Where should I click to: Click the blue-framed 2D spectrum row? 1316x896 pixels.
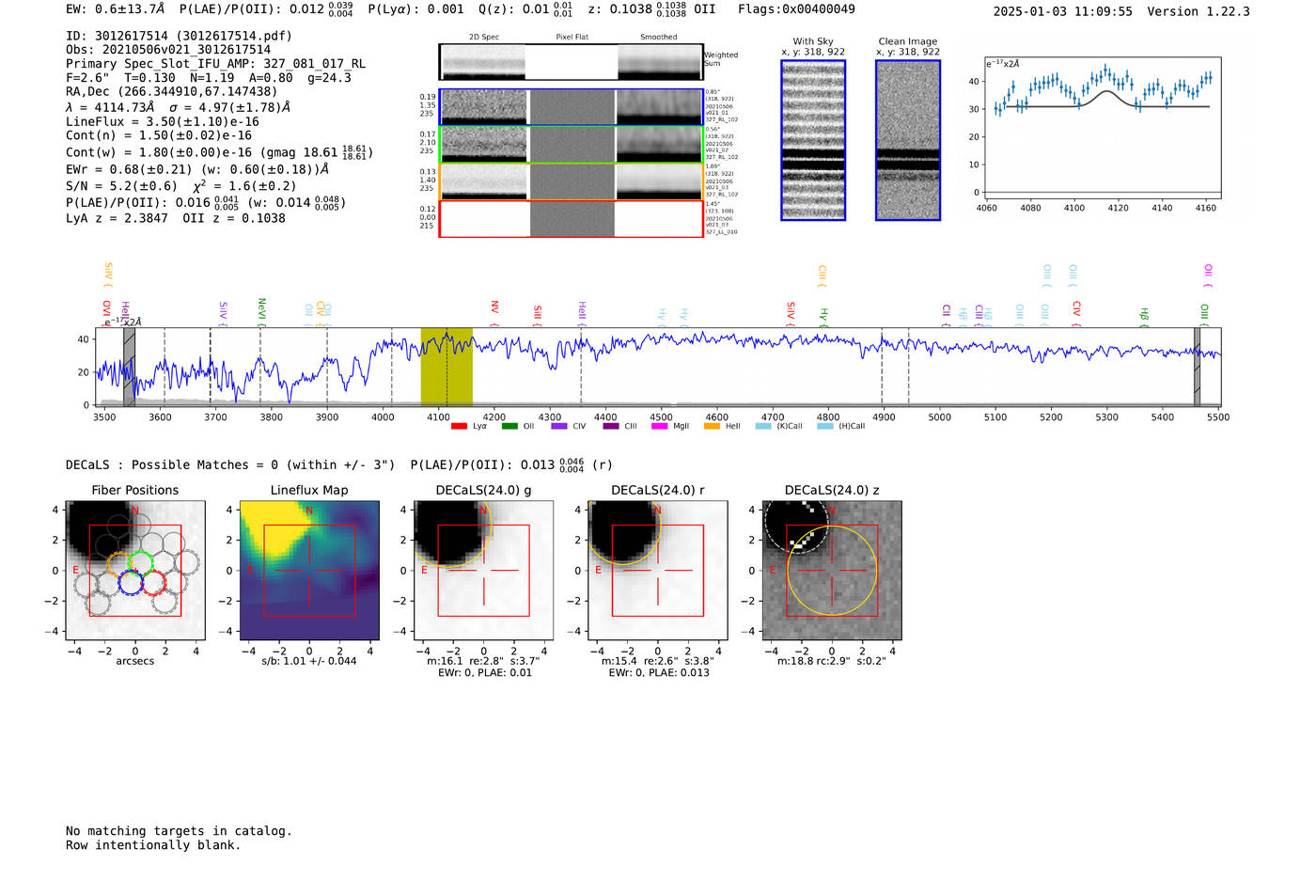click(x=571, y=107)
